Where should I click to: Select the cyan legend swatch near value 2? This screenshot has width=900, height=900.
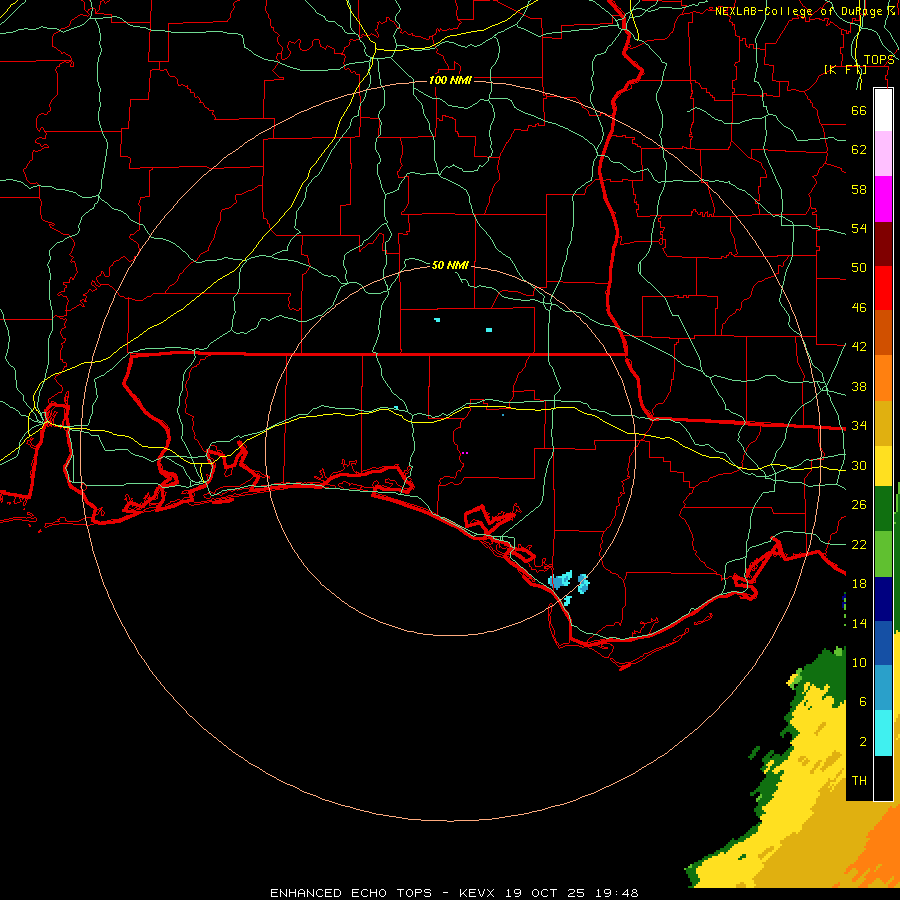pyautogui.click(x=883, y=733)
